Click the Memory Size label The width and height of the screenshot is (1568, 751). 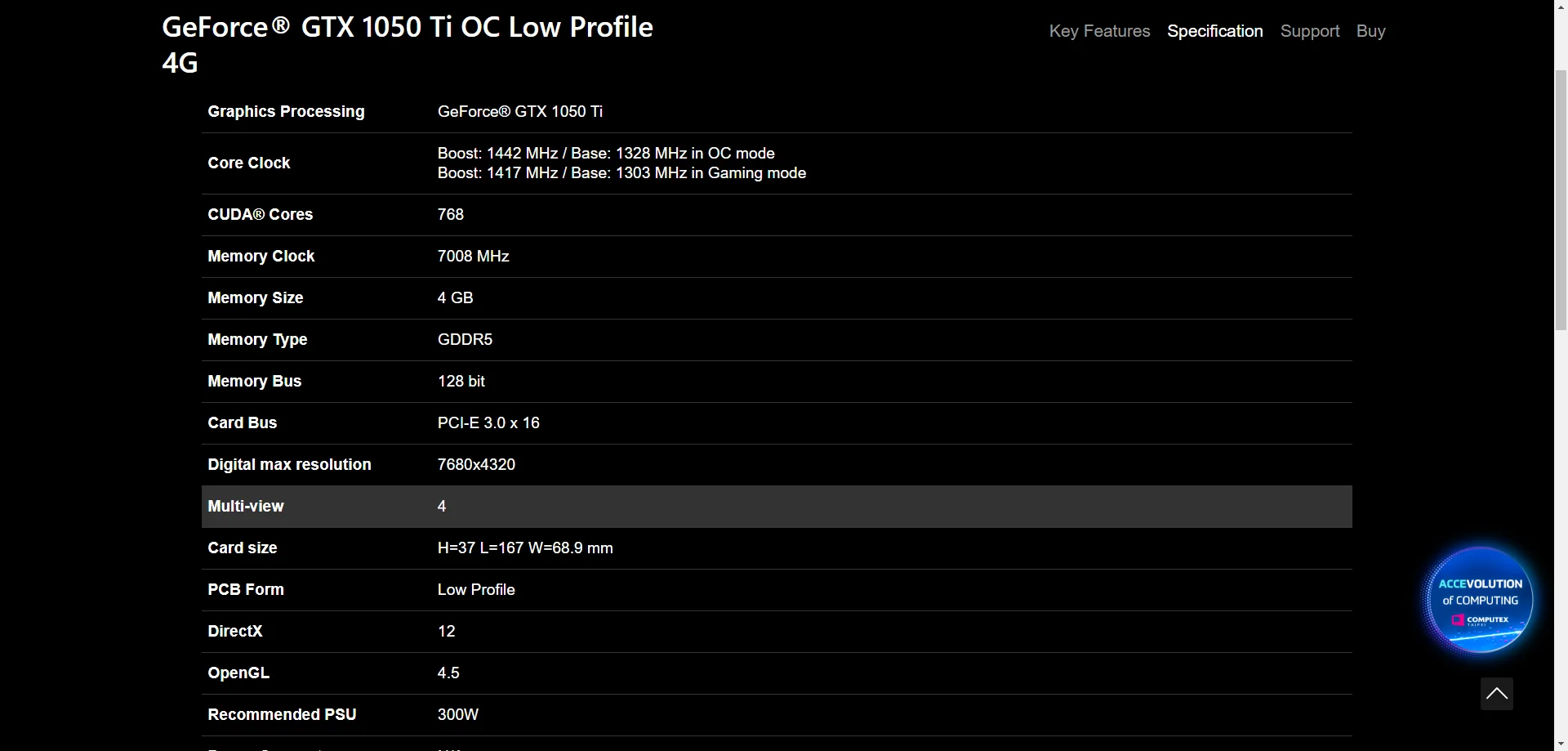coord(256,297)
